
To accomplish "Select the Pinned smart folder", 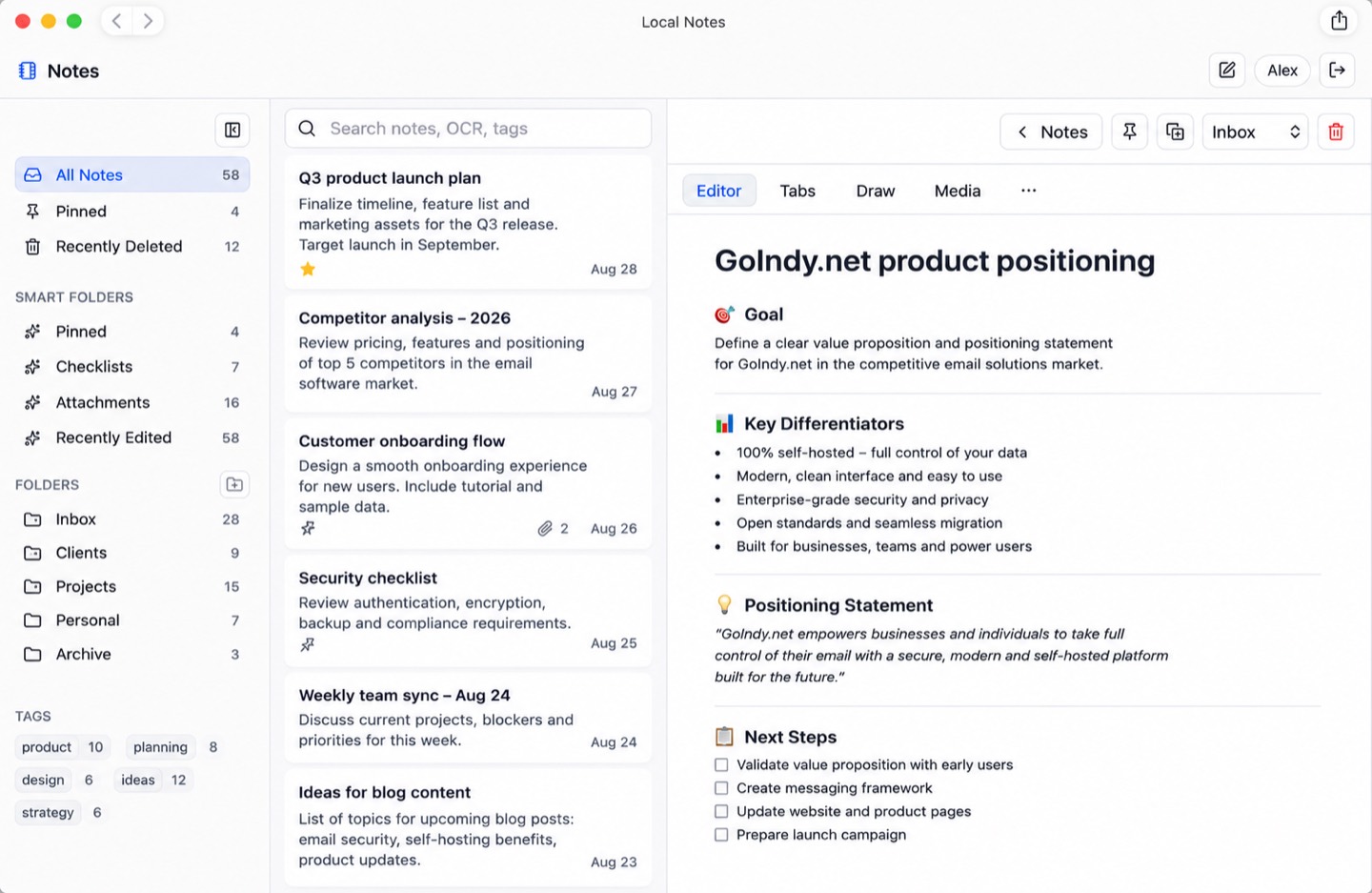I will coord(132,332).
